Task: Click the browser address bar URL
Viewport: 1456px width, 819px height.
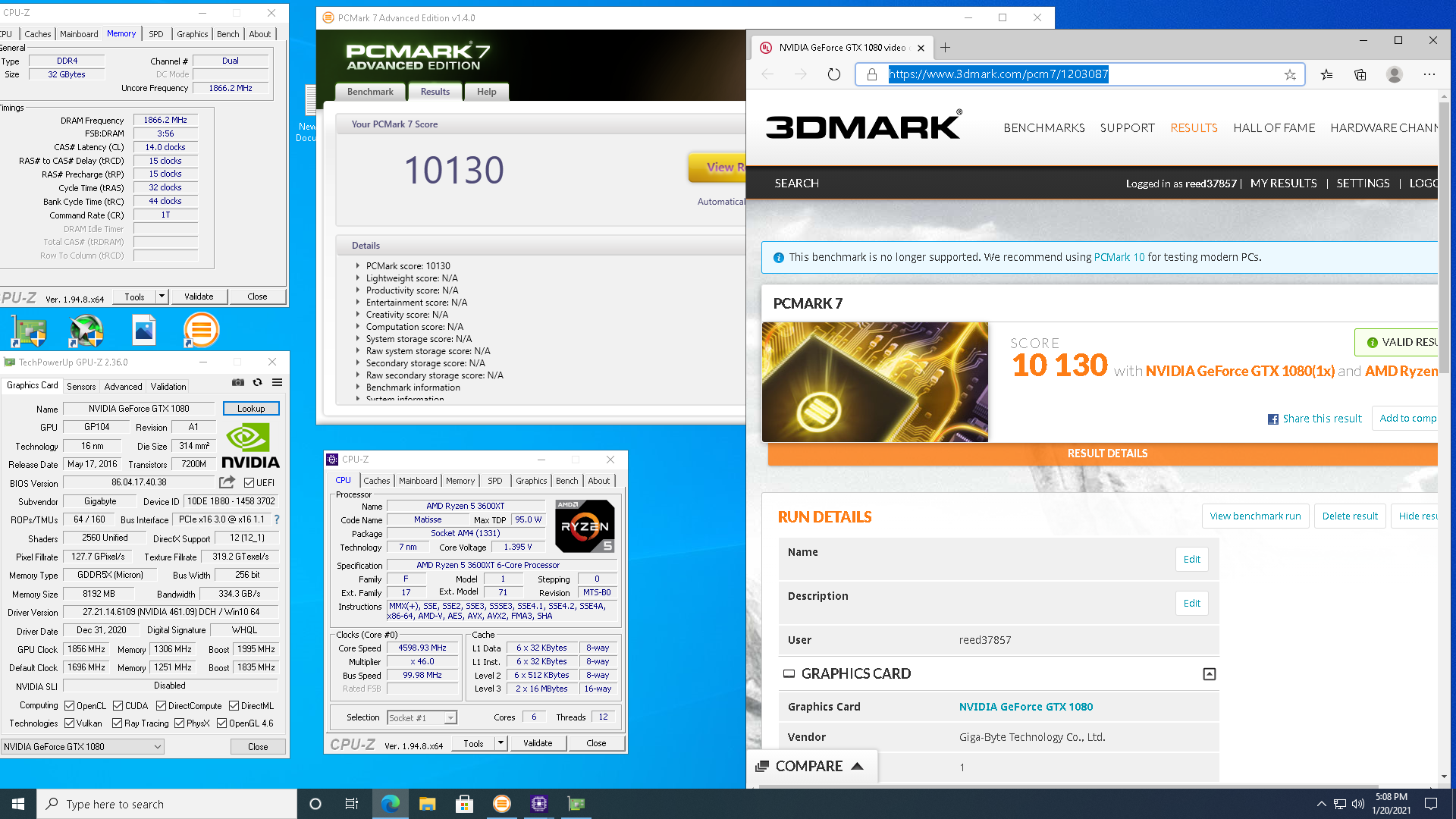Action: (998, 74)
